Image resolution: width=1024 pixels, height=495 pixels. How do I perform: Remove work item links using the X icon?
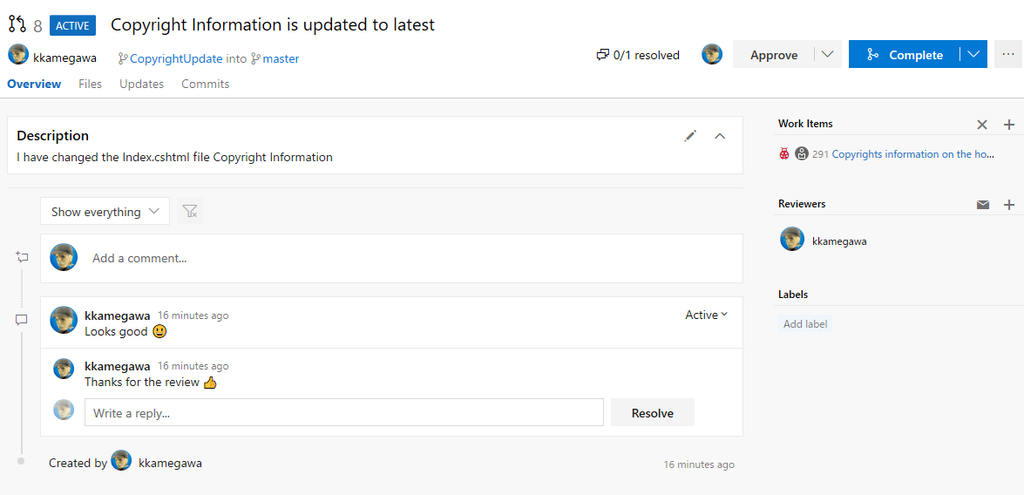tap(982, 124)
